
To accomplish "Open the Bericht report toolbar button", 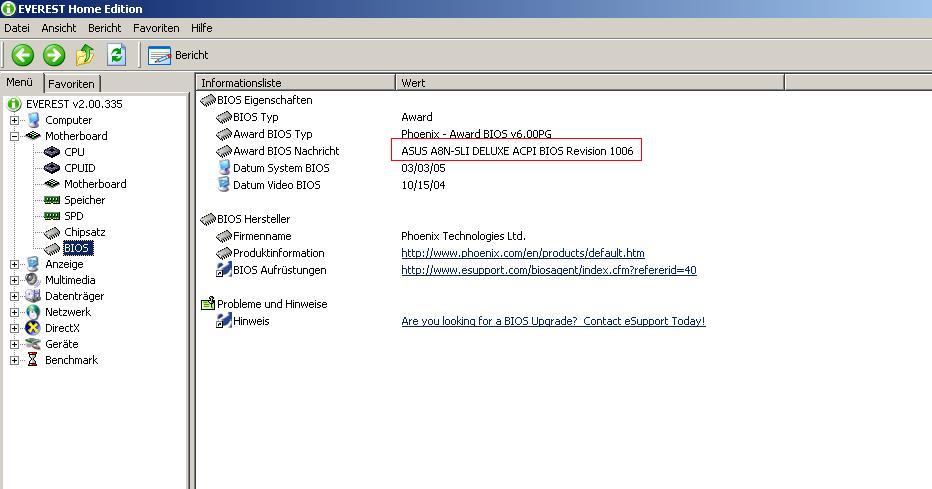I will 178,55.
